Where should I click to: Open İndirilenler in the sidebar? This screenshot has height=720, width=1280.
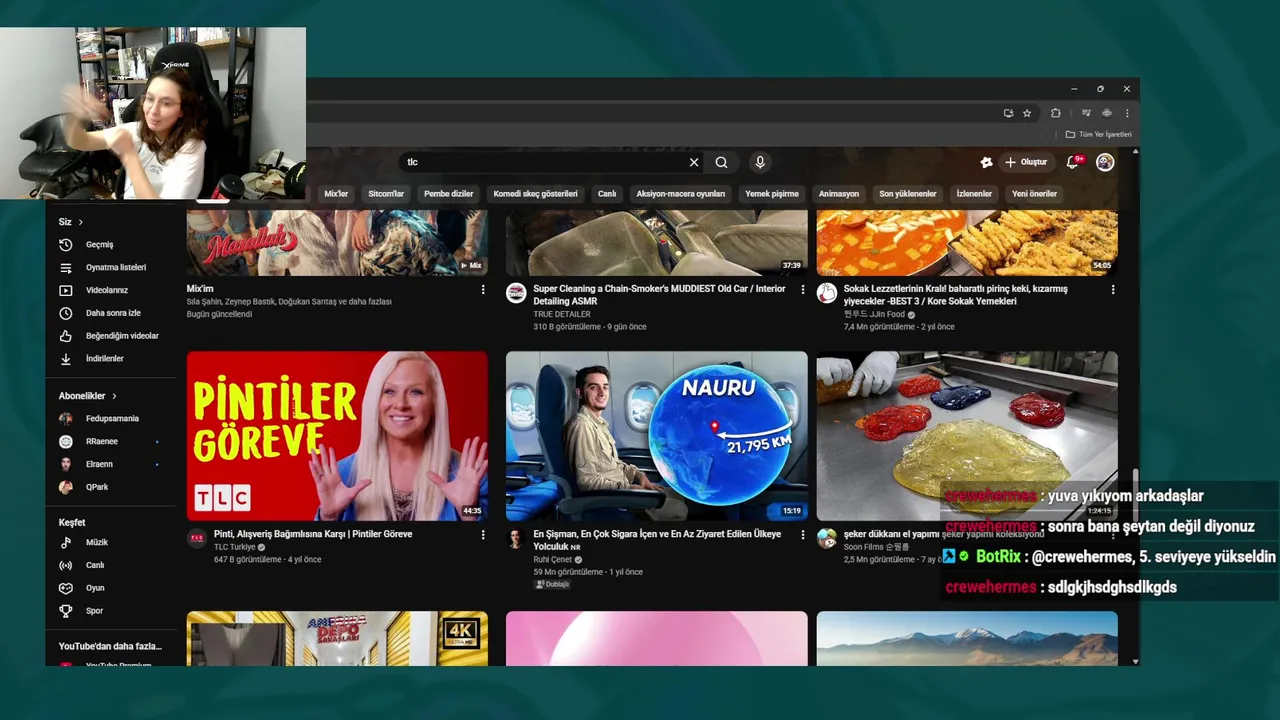(x=104, y=359)
